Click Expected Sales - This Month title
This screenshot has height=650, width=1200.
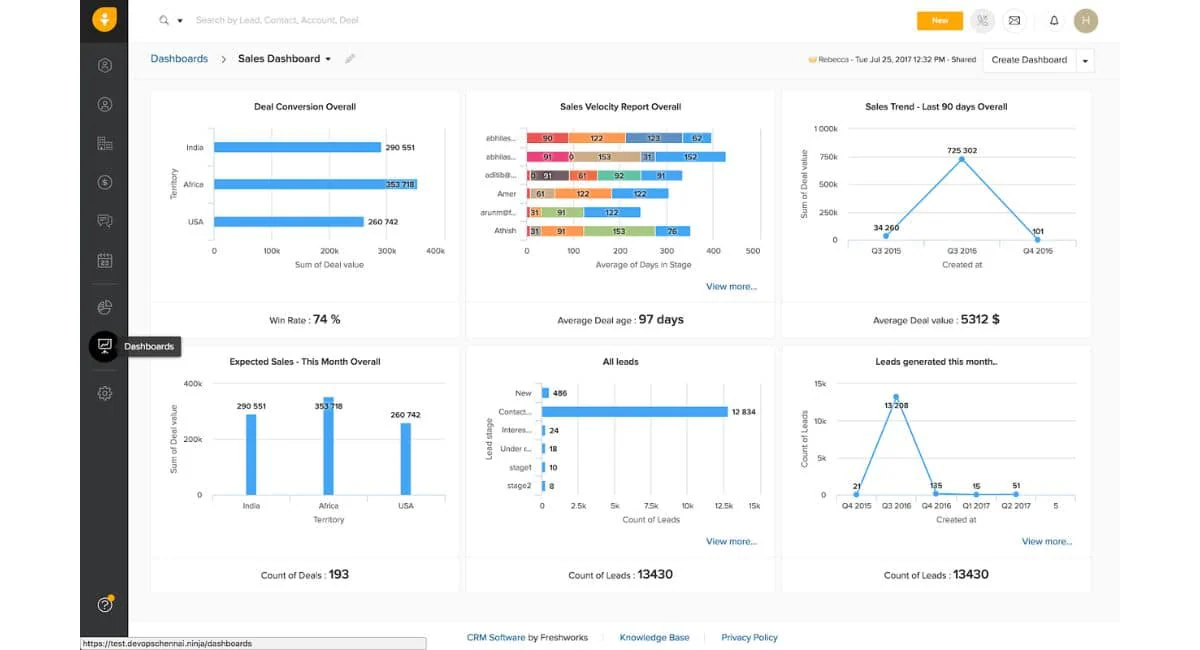tap(305, 362)
